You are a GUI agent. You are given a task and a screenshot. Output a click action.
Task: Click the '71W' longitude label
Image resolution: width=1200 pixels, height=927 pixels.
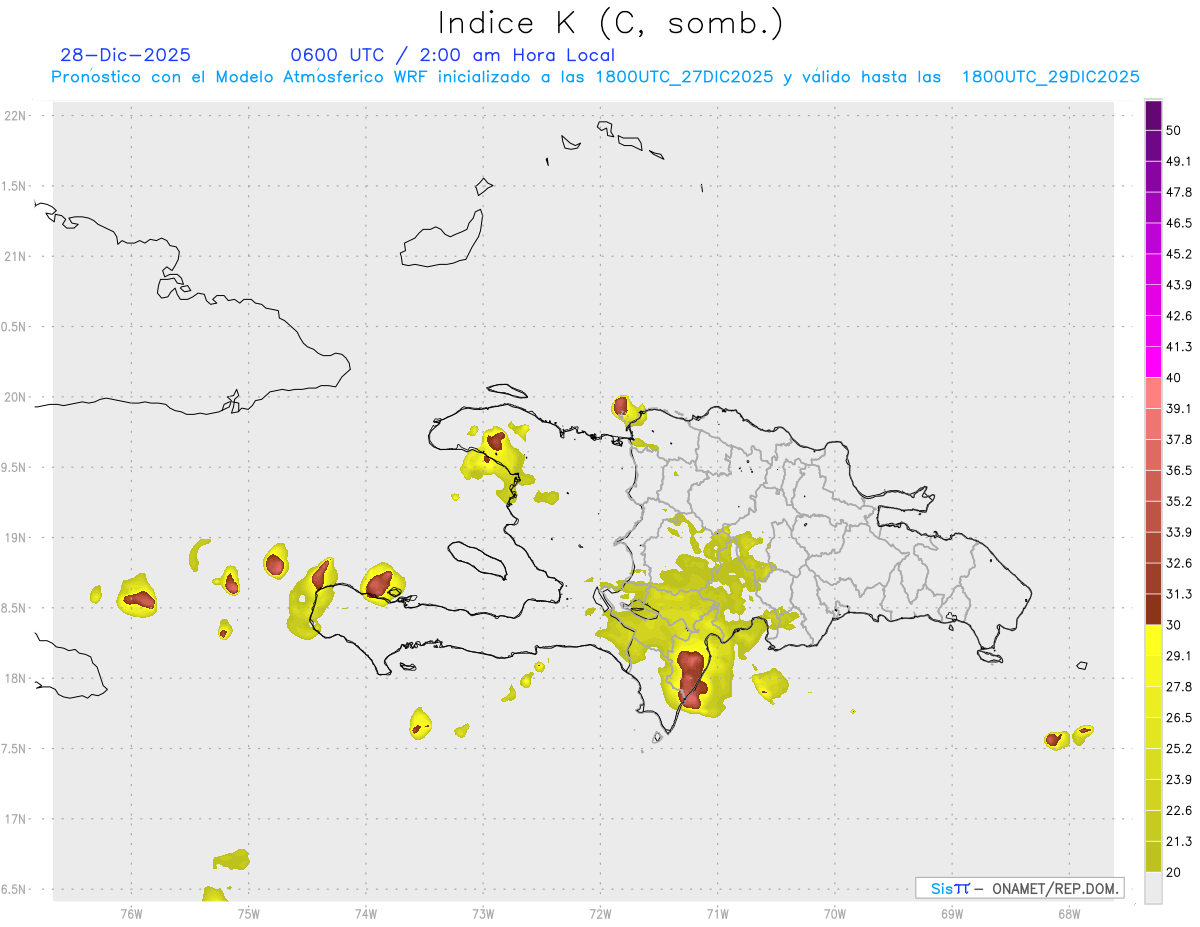[717, 913]
